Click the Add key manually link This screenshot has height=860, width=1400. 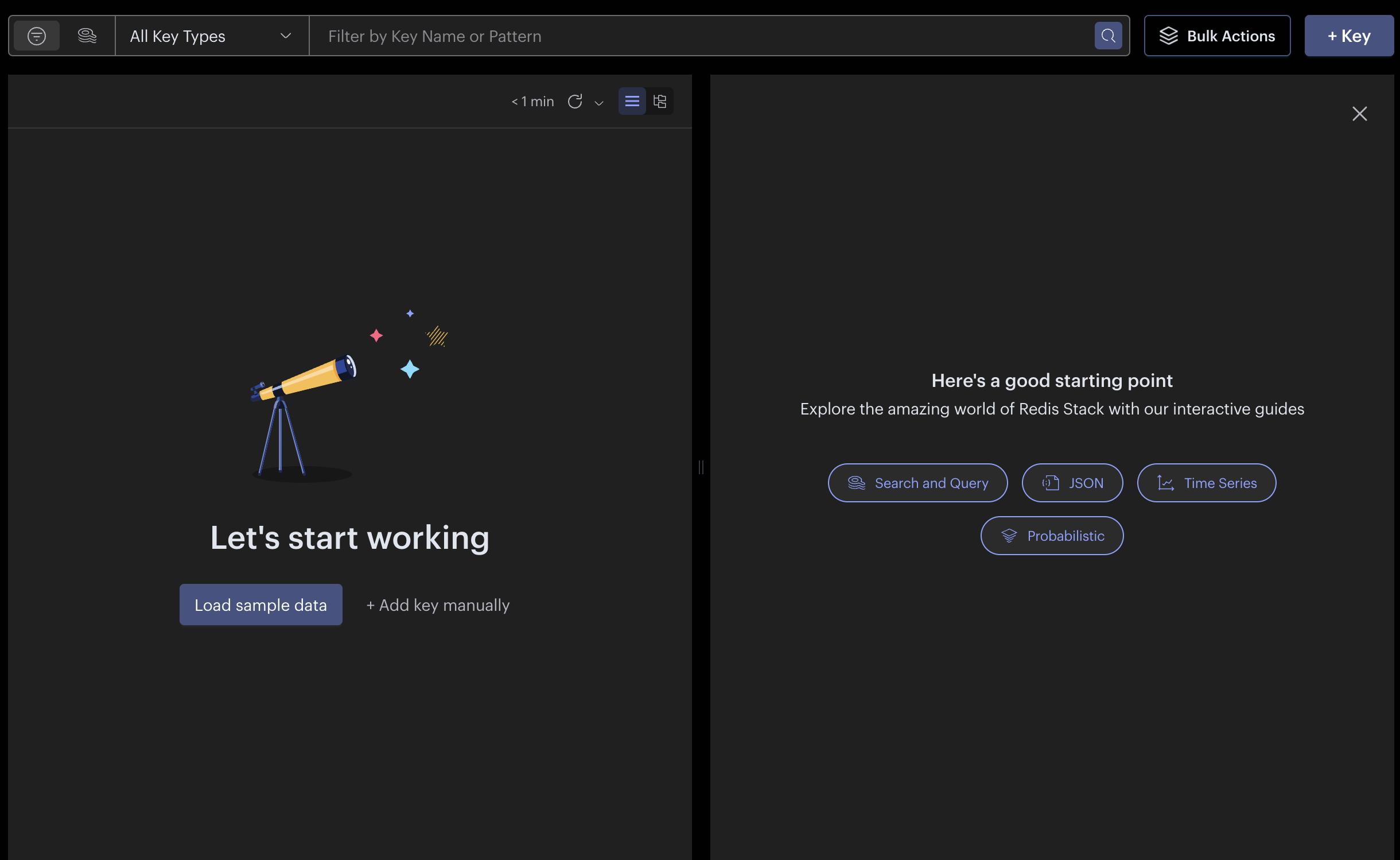pos(438,605)
